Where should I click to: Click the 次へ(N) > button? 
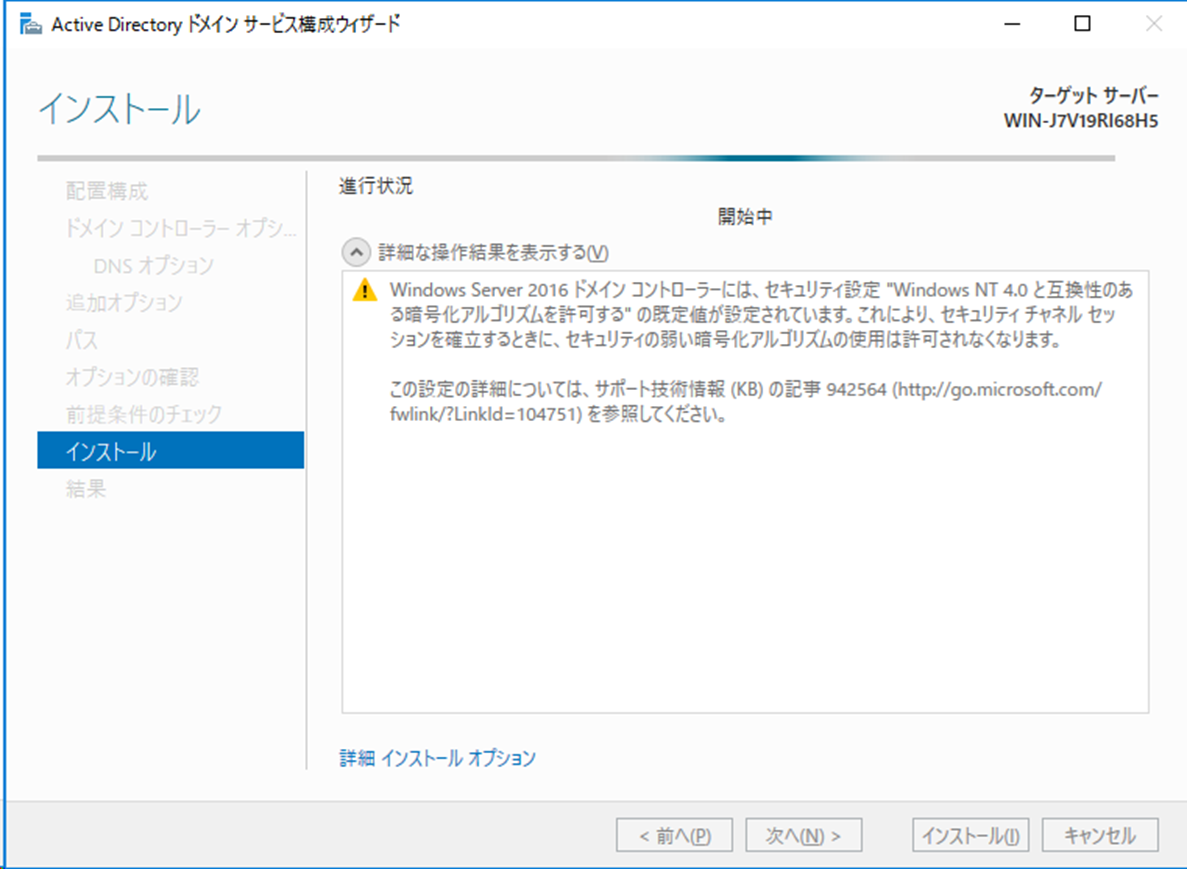coord(803,835)
